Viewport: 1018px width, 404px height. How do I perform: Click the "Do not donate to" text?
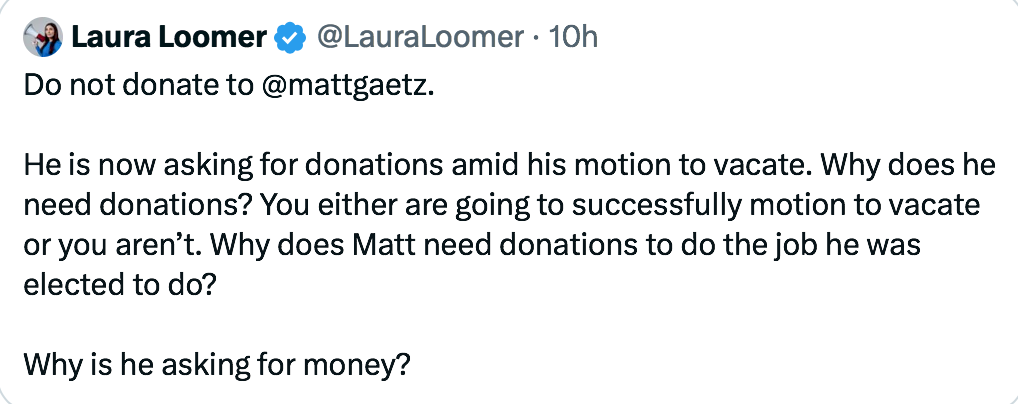pos(138,88)
